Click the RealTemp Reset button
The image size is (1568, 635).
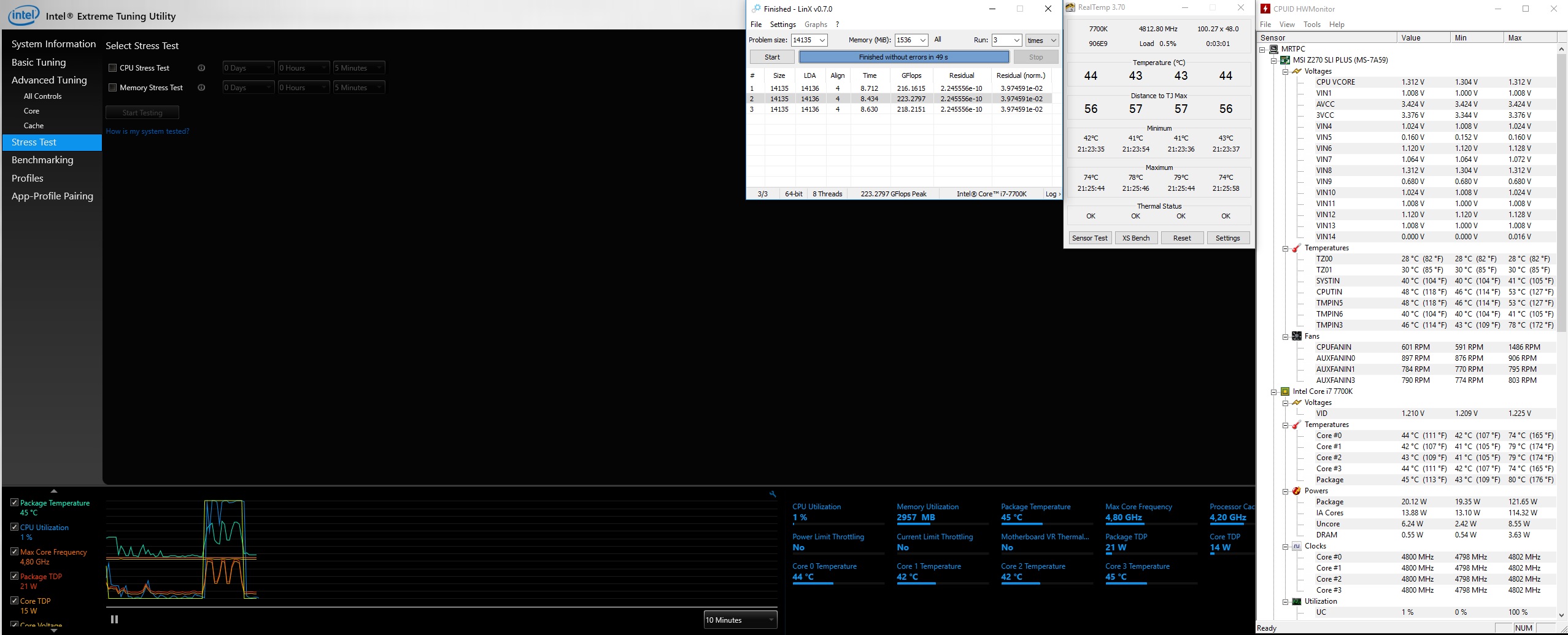click(1182, 238)
